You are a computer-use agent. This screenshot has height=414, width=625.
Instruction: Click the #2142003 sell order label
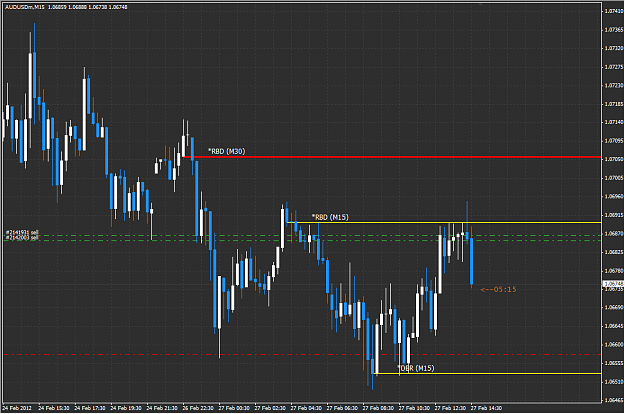coord(22,237)
